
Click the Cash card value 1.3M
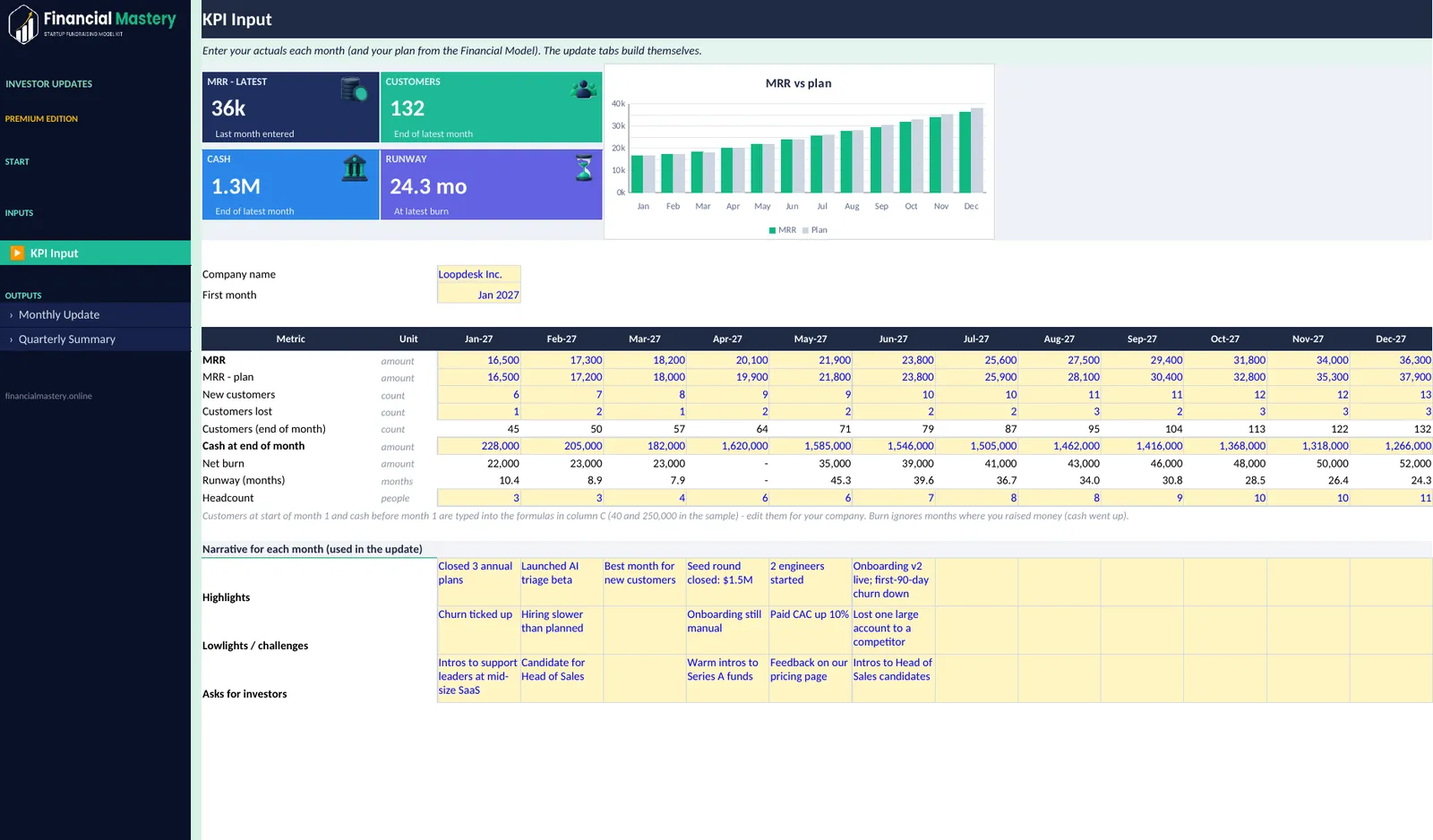click(236, 186)
